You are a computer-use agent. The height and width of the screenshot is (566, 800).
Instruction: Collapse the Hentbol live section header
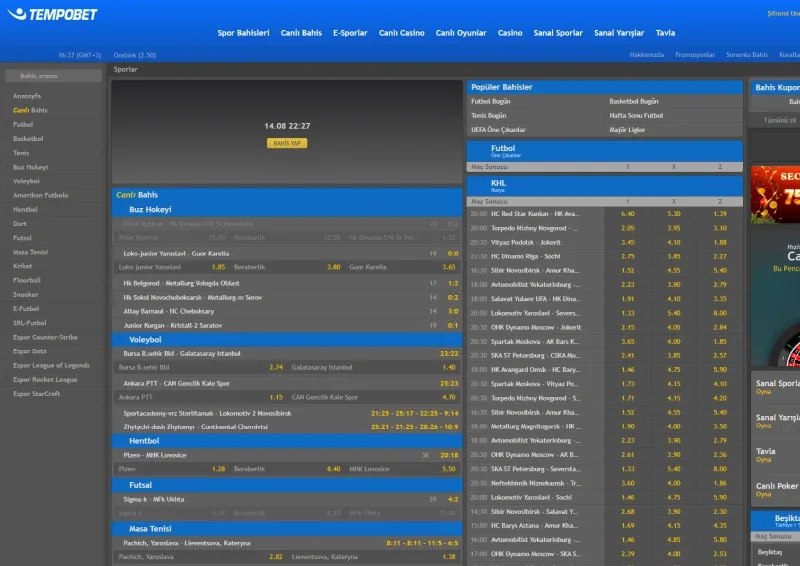coord(287,441)
